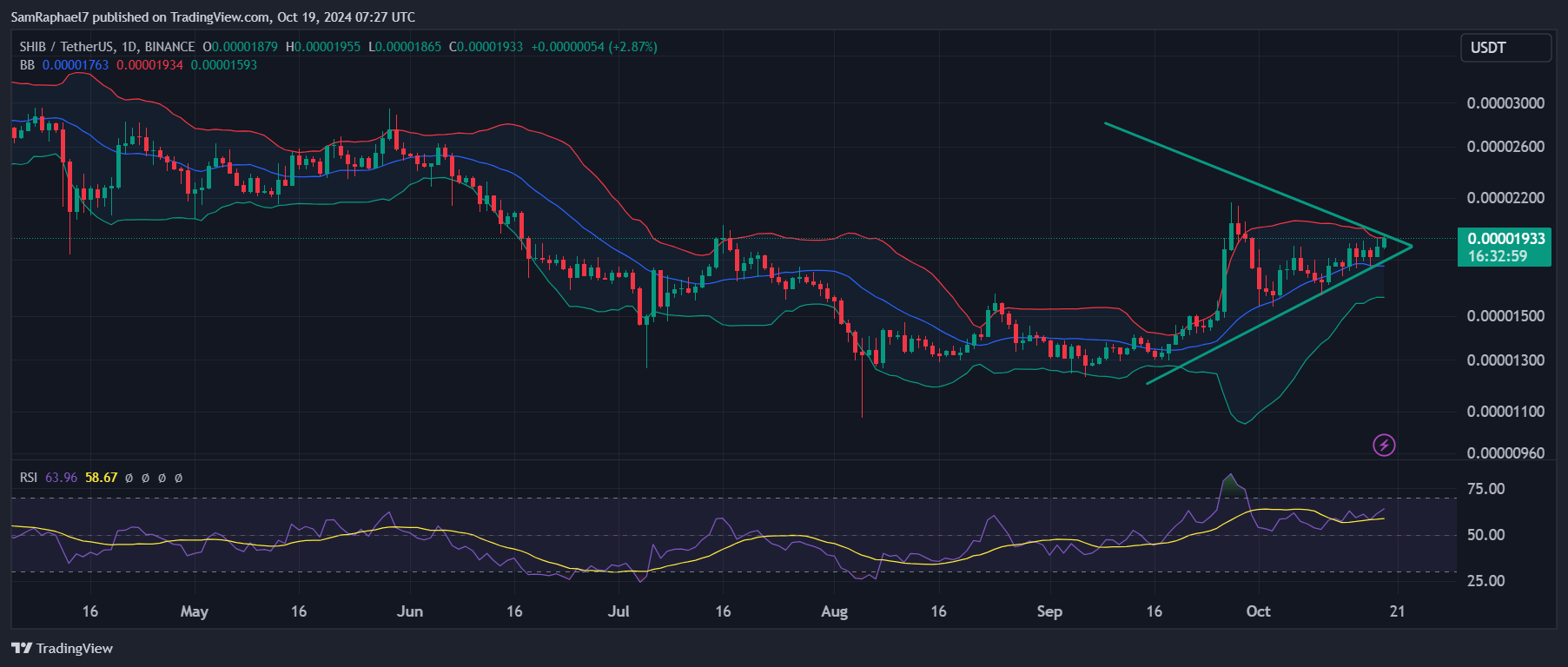Click the current price label 0.00001933
Image resolution: width=1568 pixels, height=667 pixels.
pyautogui.click(x=1506, y=238)
